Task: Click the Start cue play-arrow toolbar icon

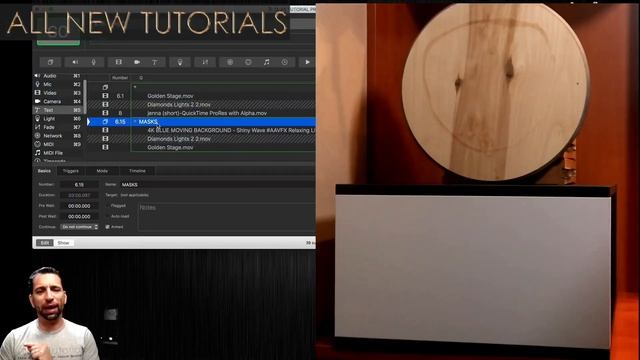Action: pyautogui.click(x=307, y=62)
